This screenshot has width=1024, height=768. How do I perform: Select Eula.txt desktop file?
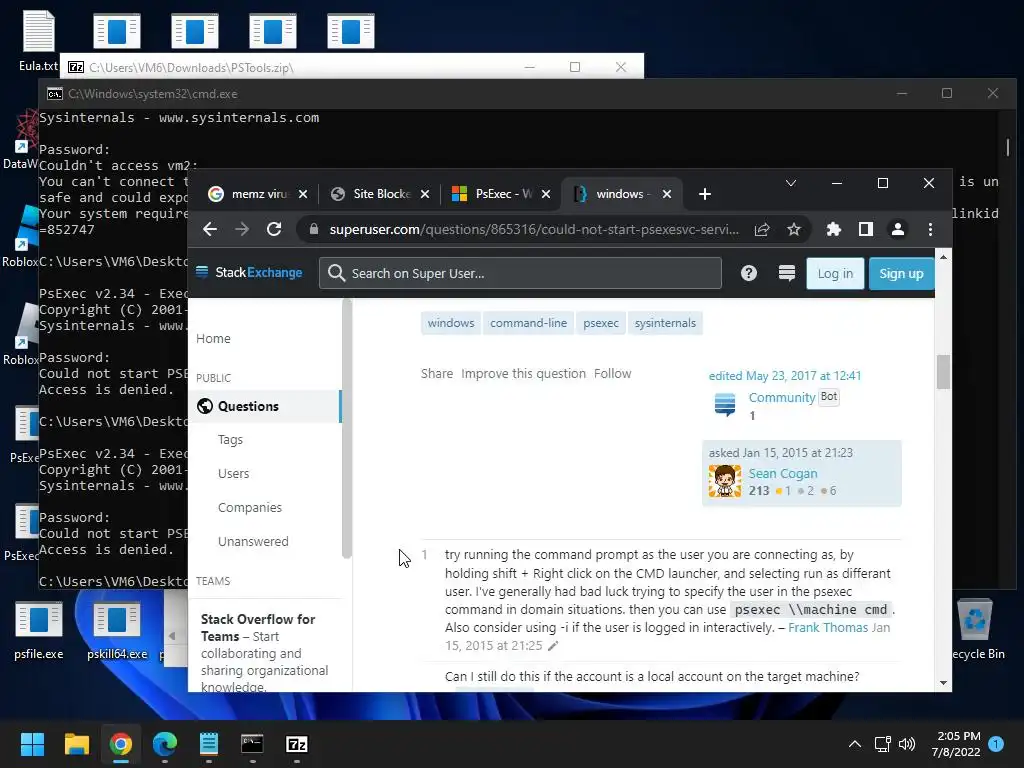click(39, 40)
